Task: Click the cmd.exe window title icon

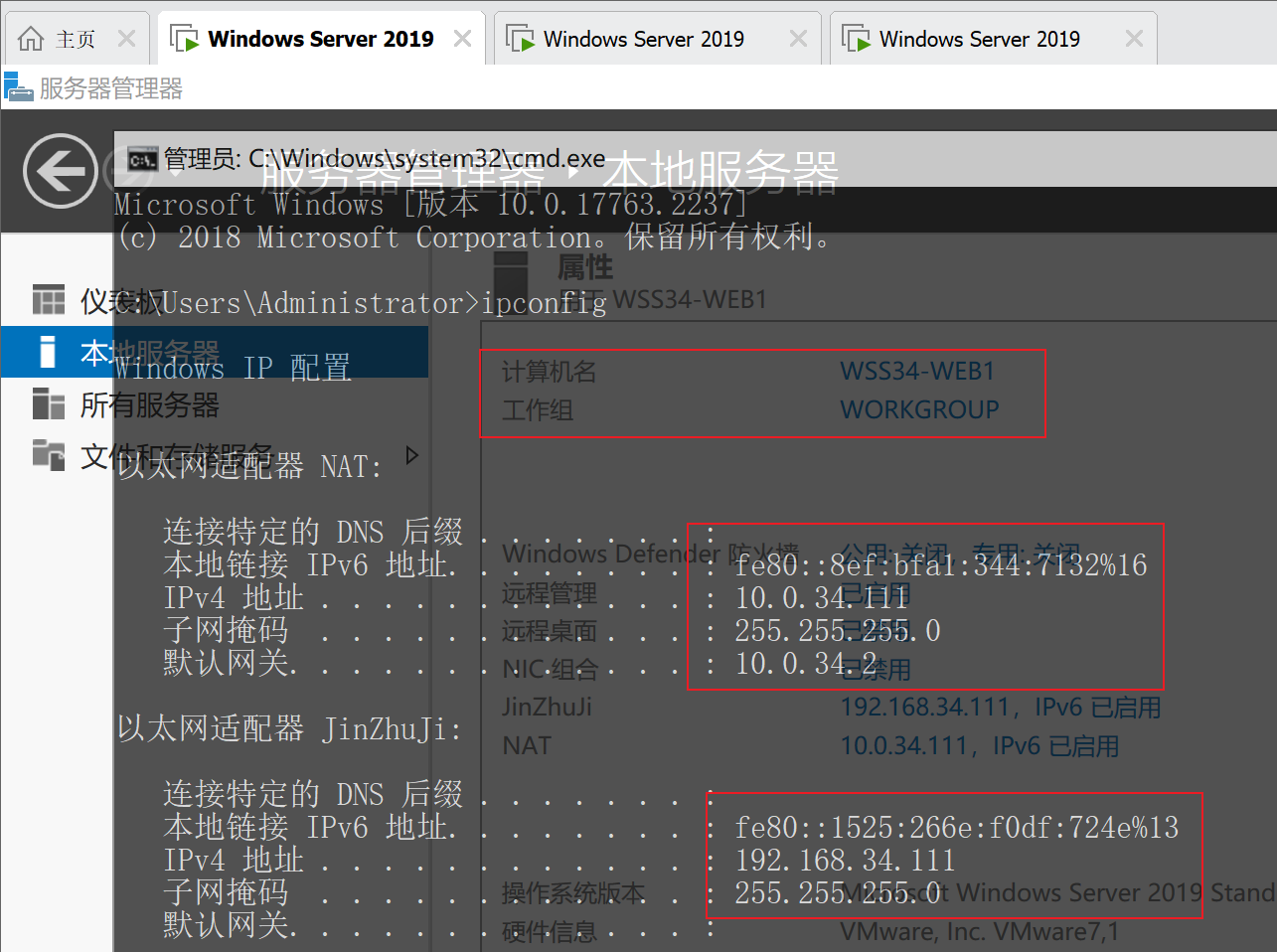Action: (143, 159)
